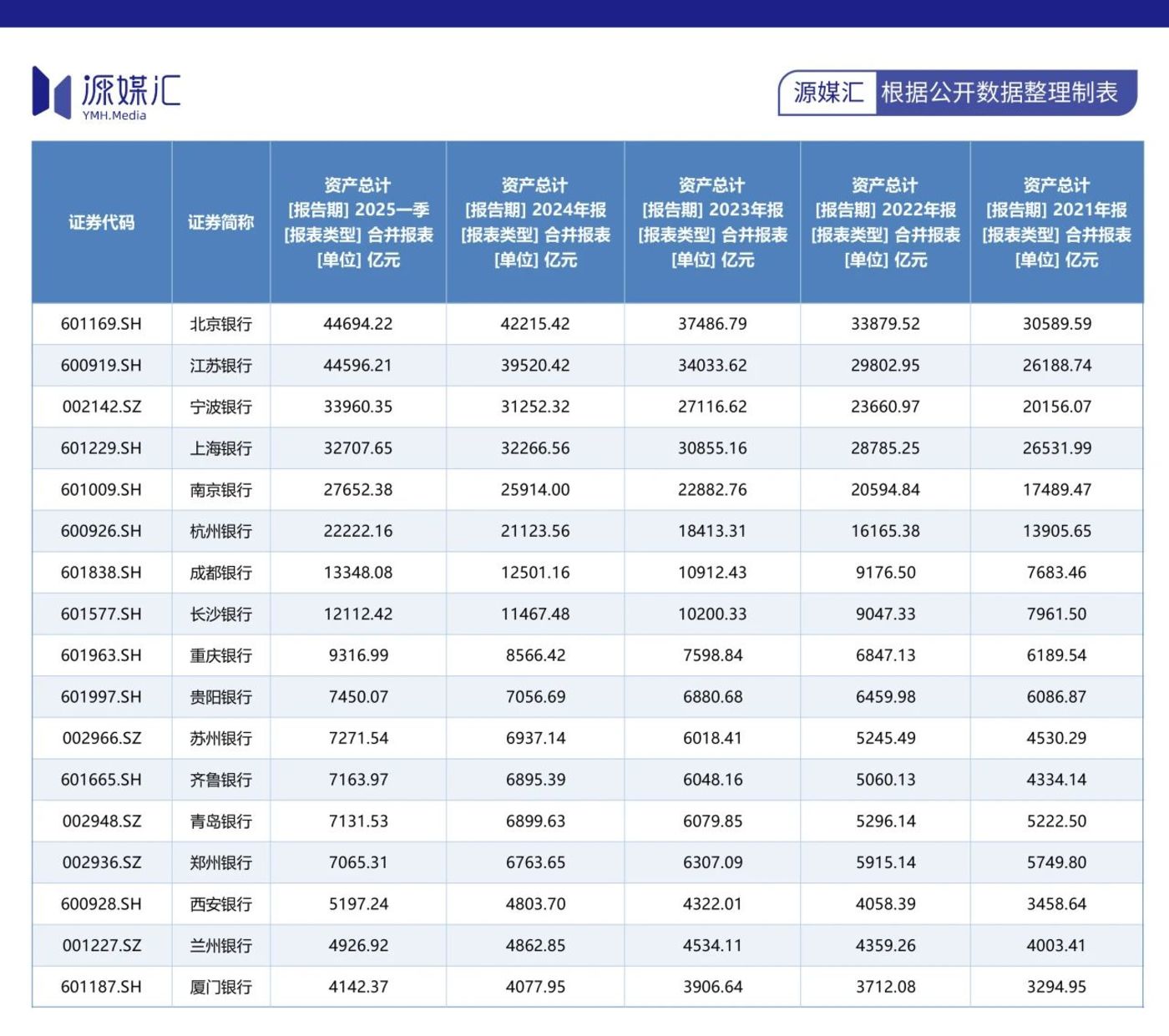Select value 5060.13 in 齐鲁银行 row
Image resolution: width=1169 pixels, height=1036 pixels.
885,780
